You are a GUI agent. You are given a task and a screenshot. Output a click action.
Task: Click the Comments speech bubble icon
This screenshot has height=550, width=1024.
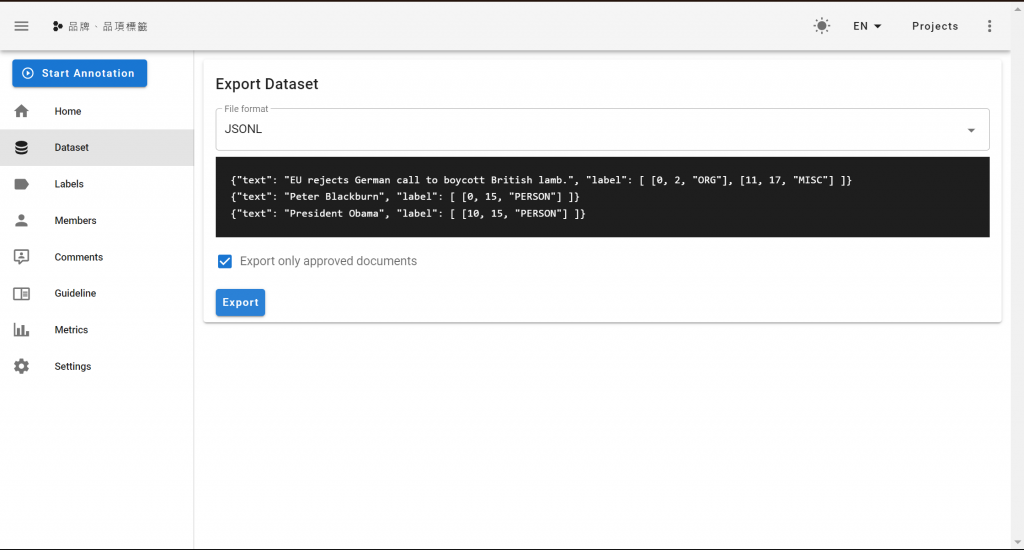pos(22,257)
